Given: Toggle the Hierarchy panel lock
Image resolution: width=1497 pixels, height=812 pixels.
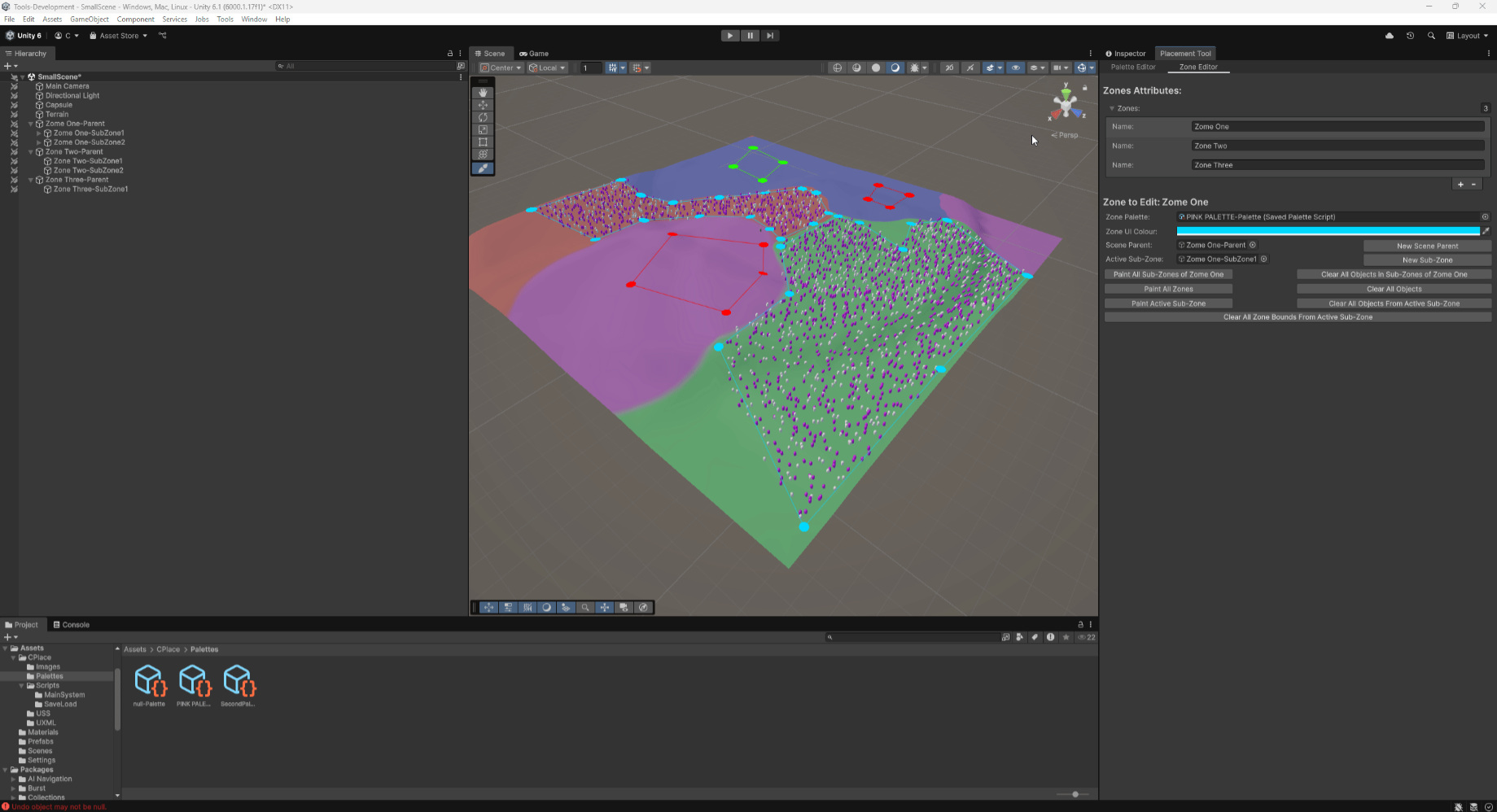Looking at the screenshot, I should tap(450, 54).
